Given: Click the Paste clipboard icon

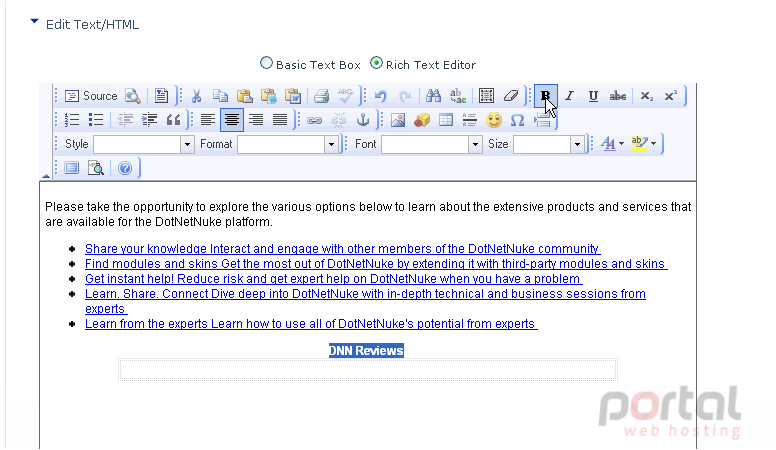Looking at the screenshot, I should click(x=244, y=96).
